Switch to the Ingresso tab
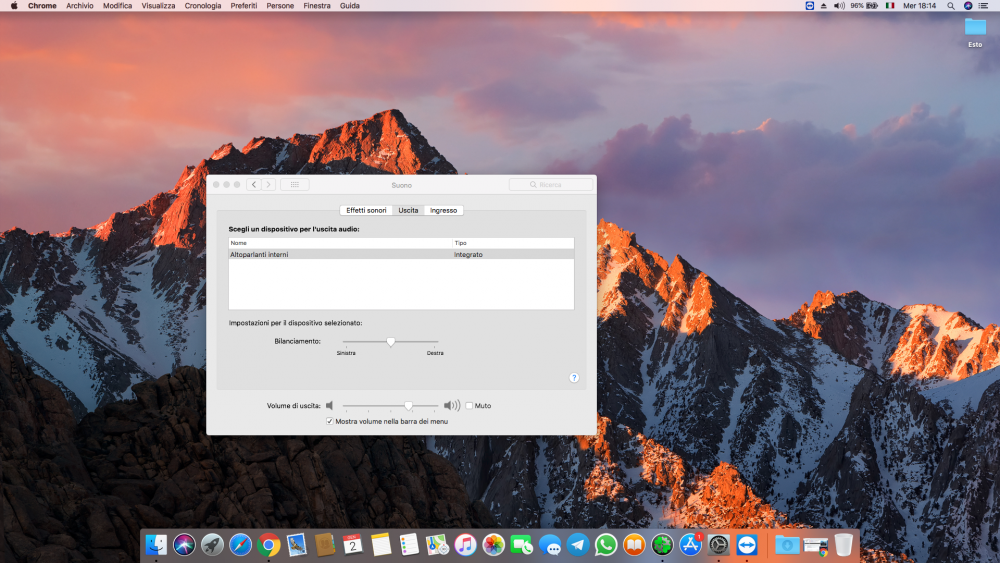The image size is (1000, 563). pyautogui.click(x=443, y=210)
